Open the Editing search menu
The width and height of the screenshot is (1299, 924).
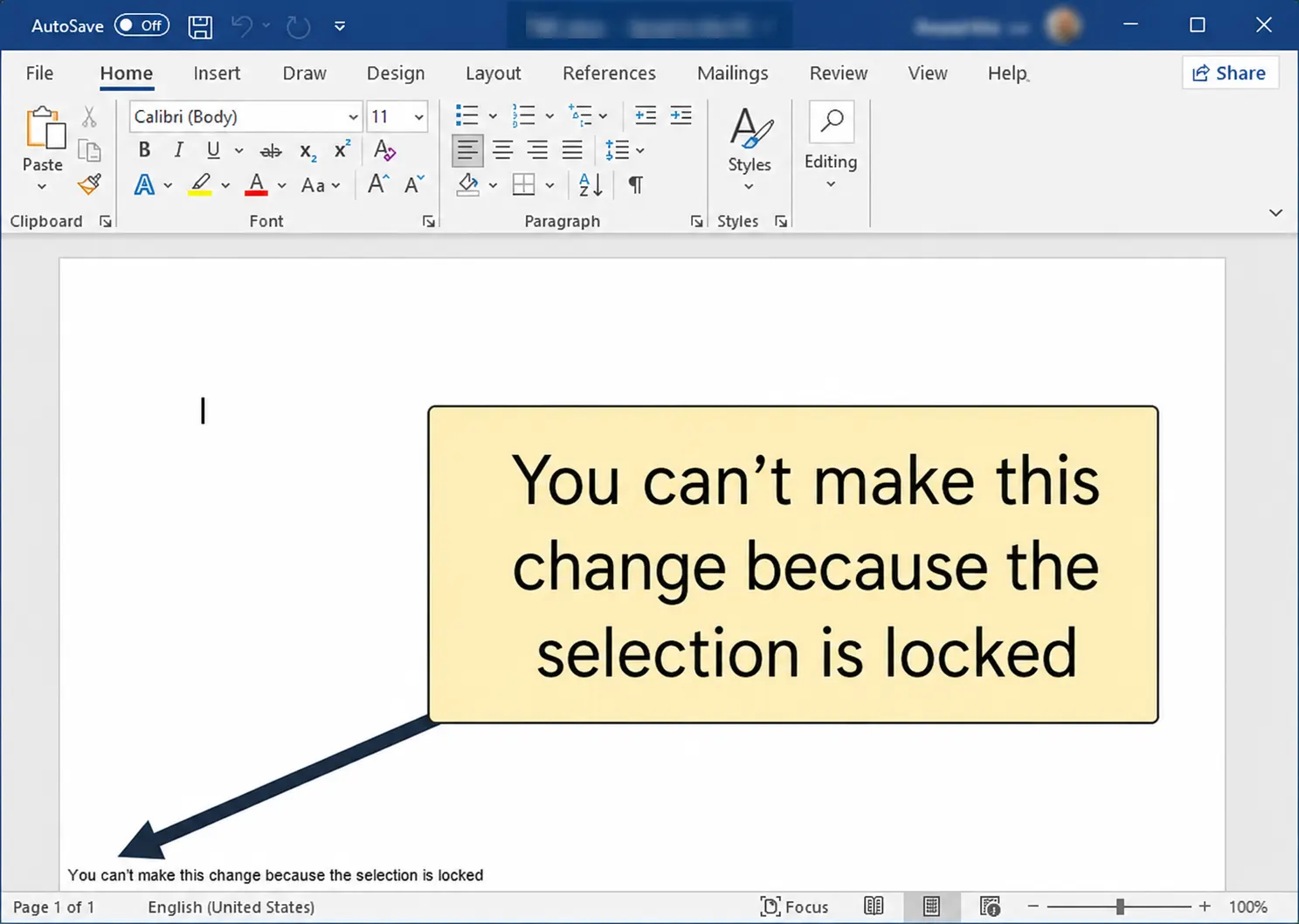[831, 147]
